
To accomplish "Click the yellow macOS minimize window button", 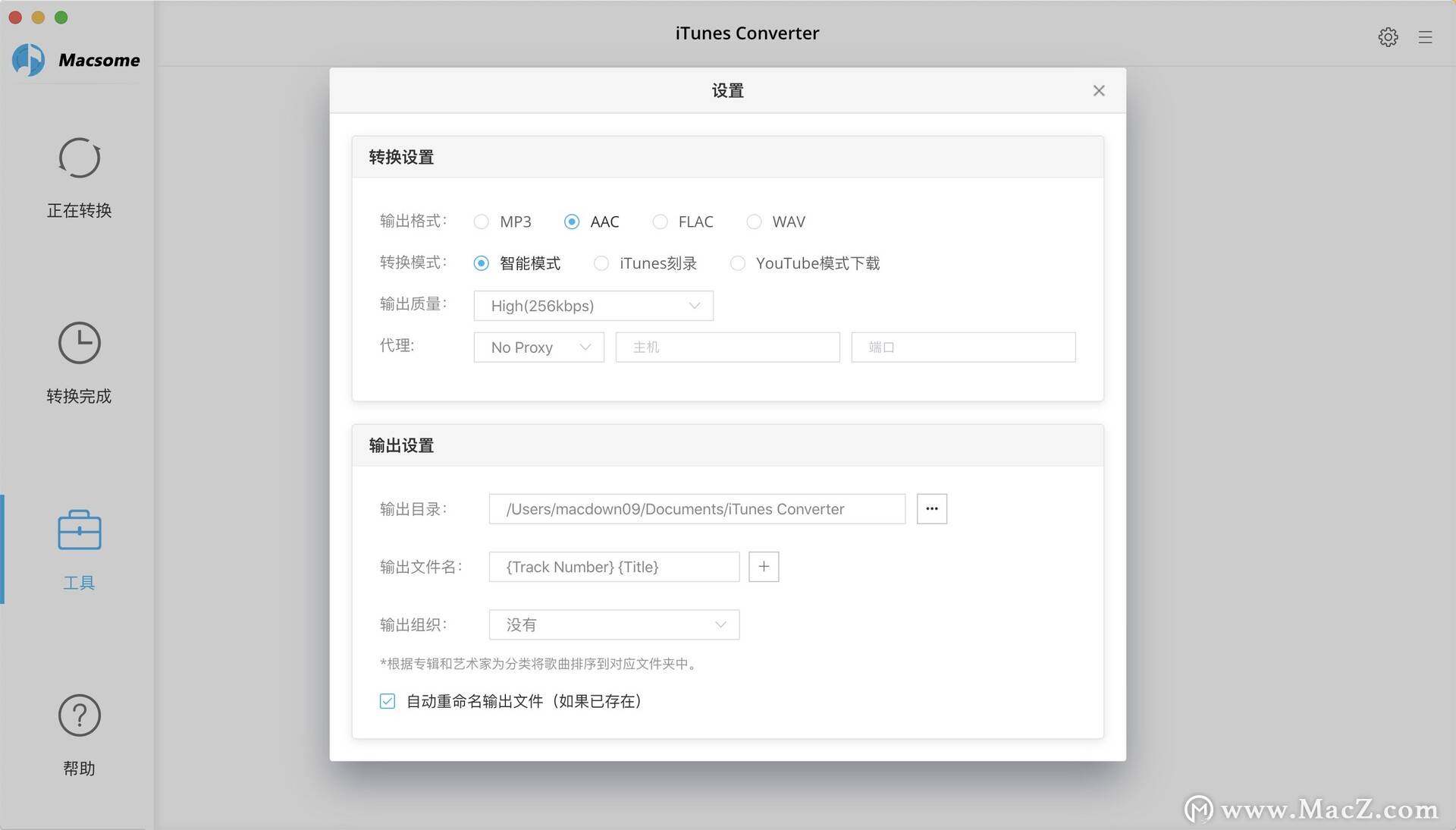I will pos(38,17).
